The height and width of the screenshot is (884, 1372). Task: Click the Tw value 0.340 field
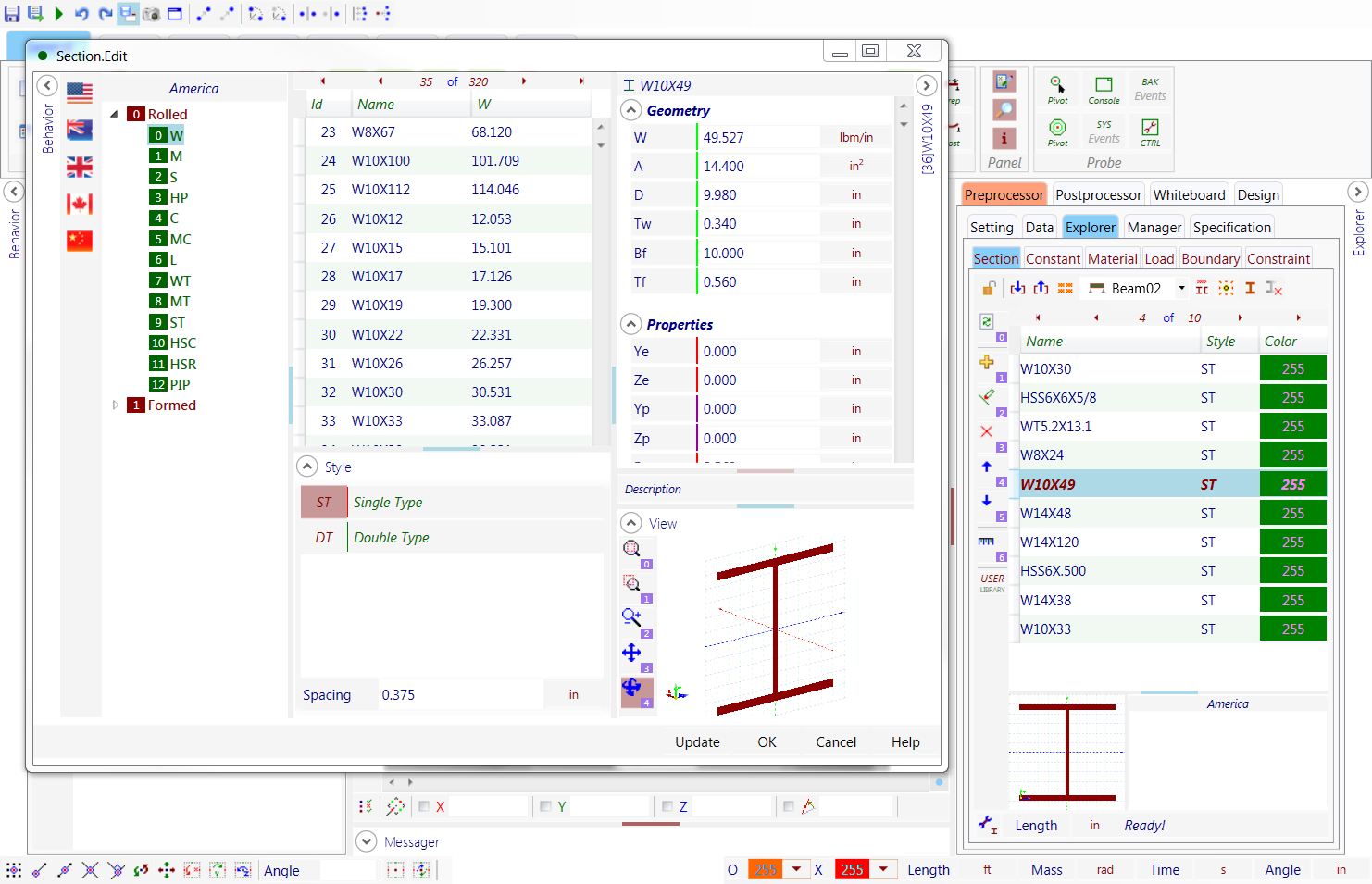coord(758,223)
